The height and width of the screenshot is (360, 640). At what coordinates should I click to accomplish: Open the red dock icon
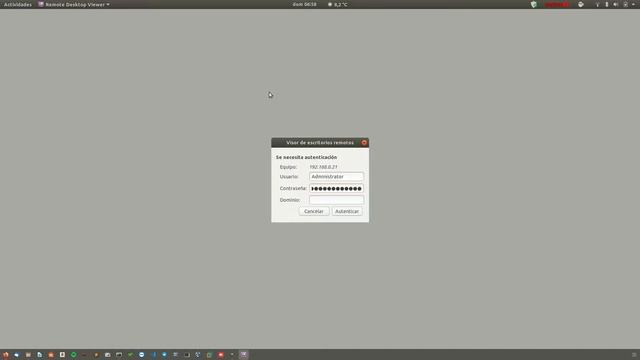pyautogui.click(x=221, y=355)
